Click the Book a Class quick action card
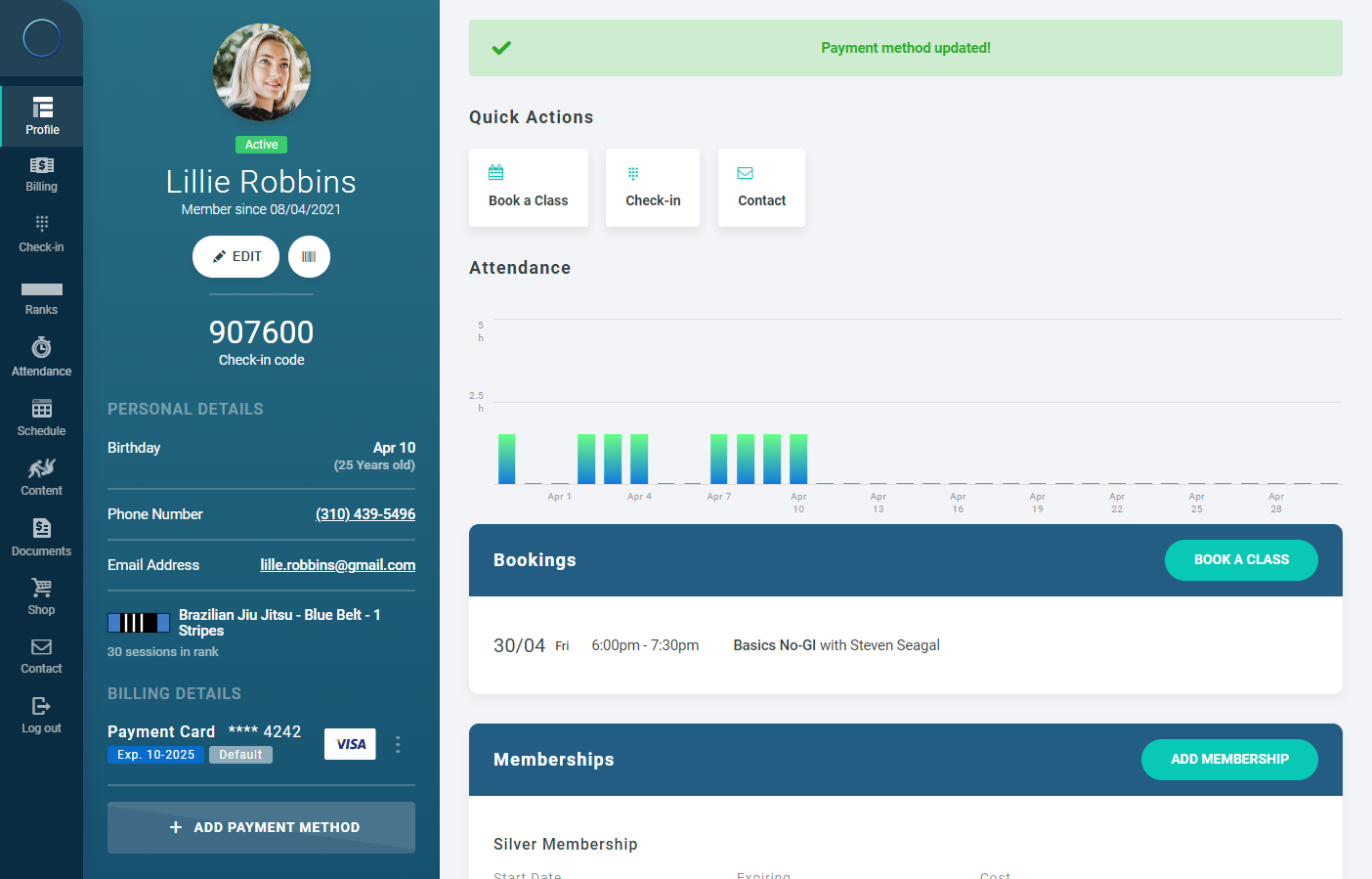Image resolution: width=1372 pixels, height=879 pixels. point(529,188)
